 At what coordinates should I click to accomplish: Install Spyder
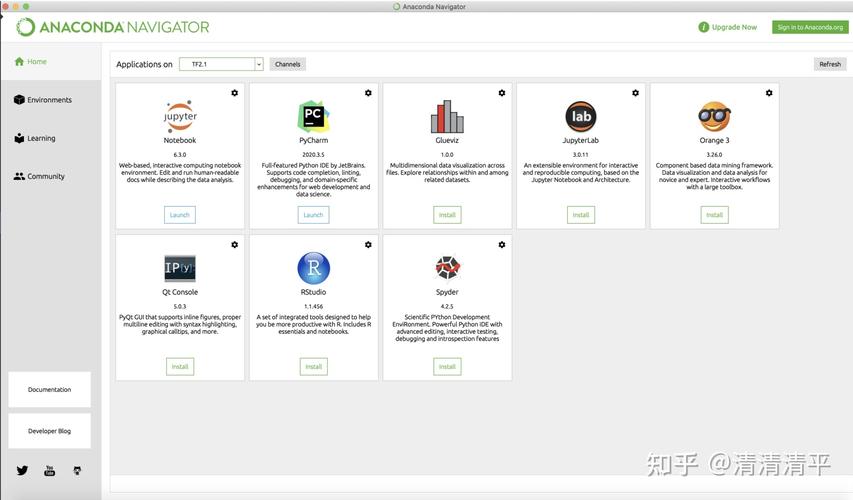(447, 367)
